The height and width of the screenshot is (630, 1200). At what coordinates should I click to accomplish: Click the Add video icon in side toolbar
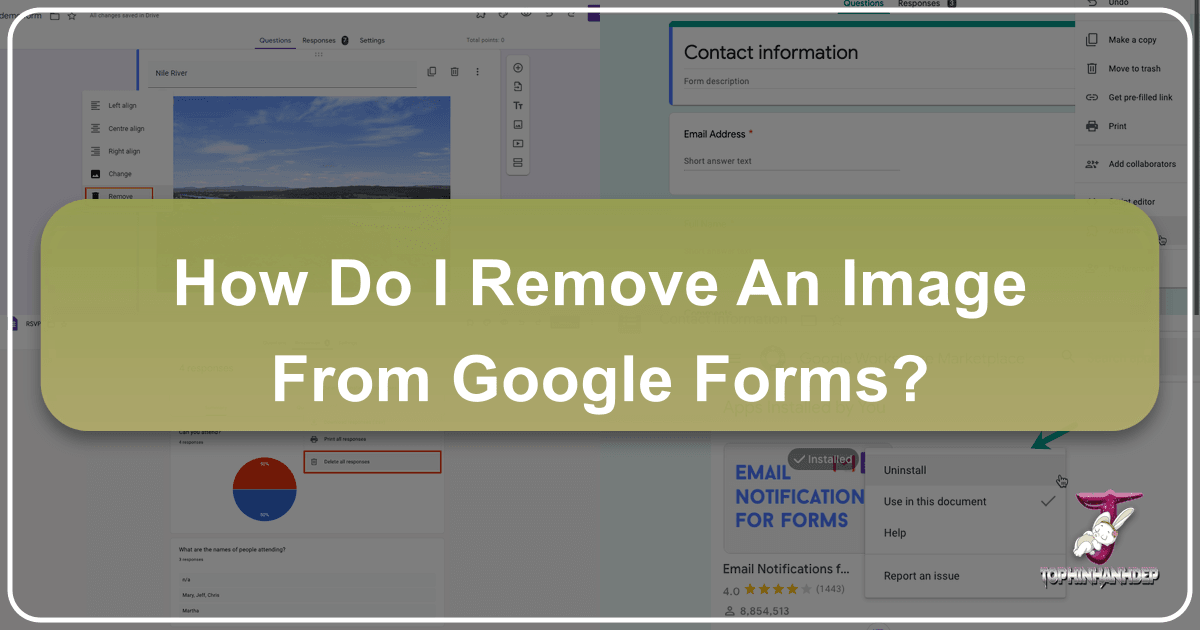(x=518, y=144)
